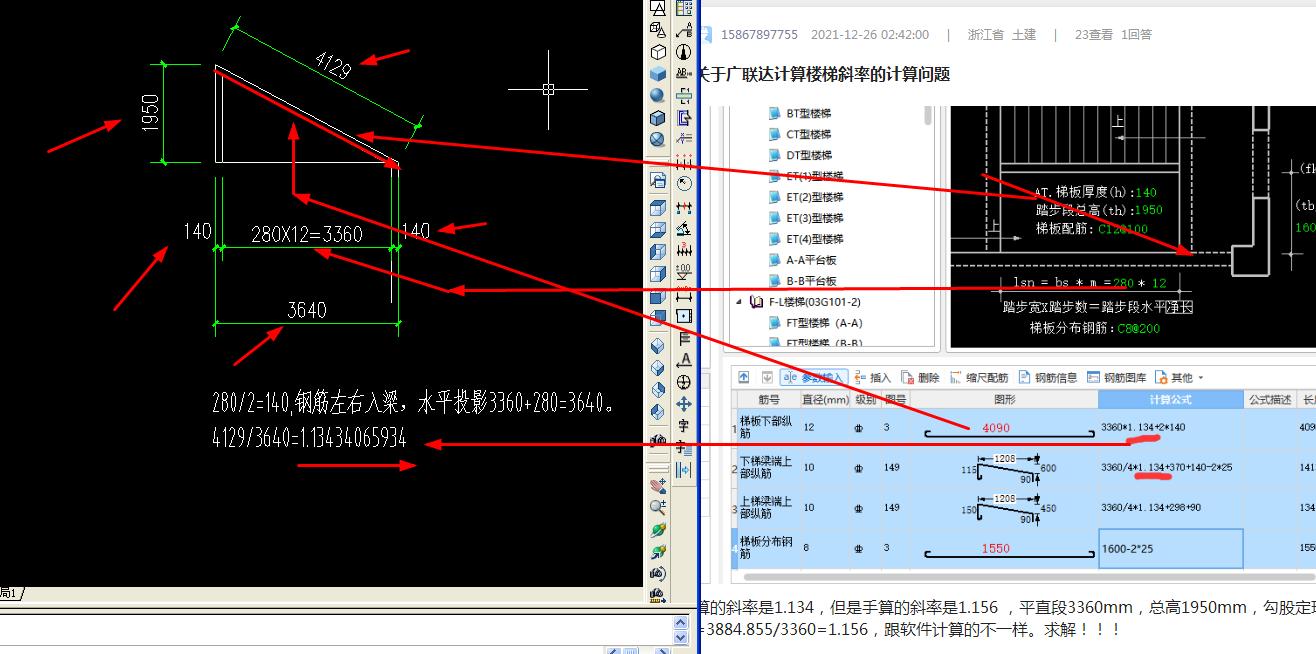Click the 梯板配筋 value C12@100

pyautogui.click(x=1123, y=228)
